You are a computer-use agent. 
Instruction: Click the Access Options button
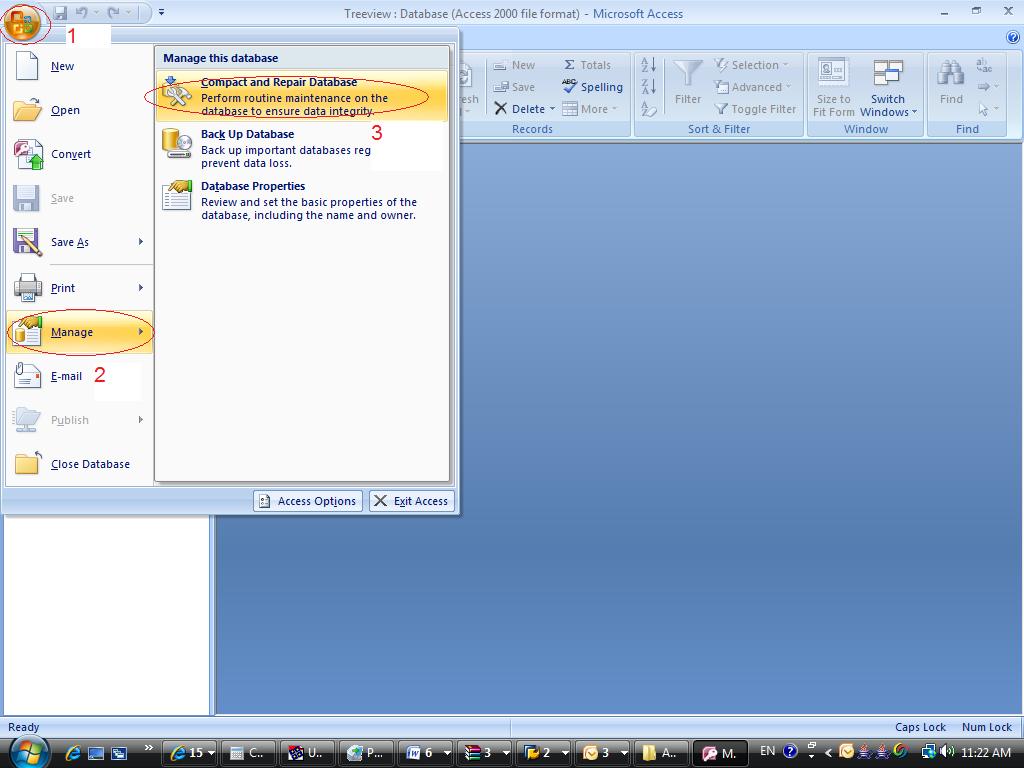[x=308, y=501]
